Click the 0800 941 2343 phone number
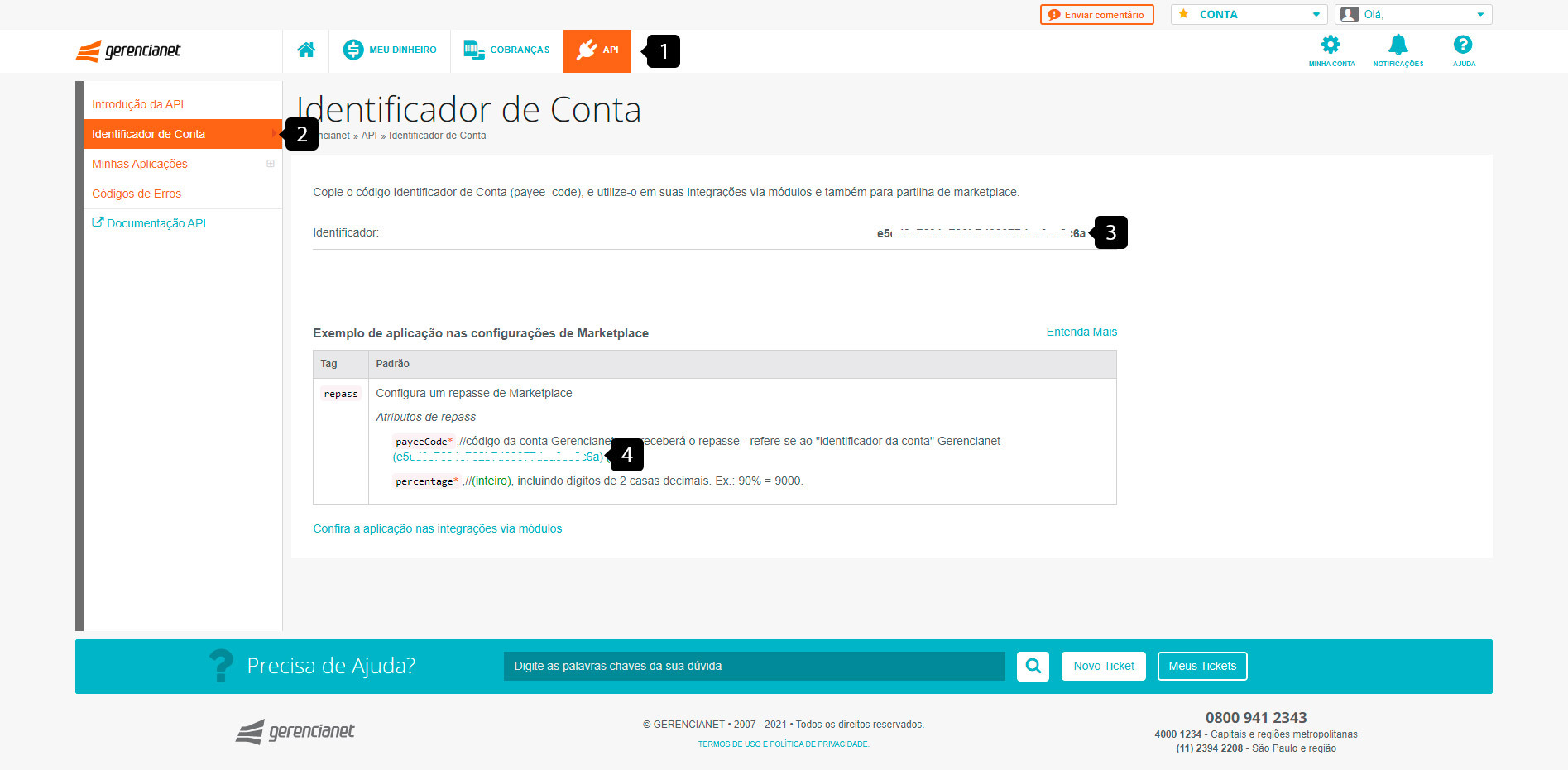The image size is (1568, 770). tap(1256, 718)
